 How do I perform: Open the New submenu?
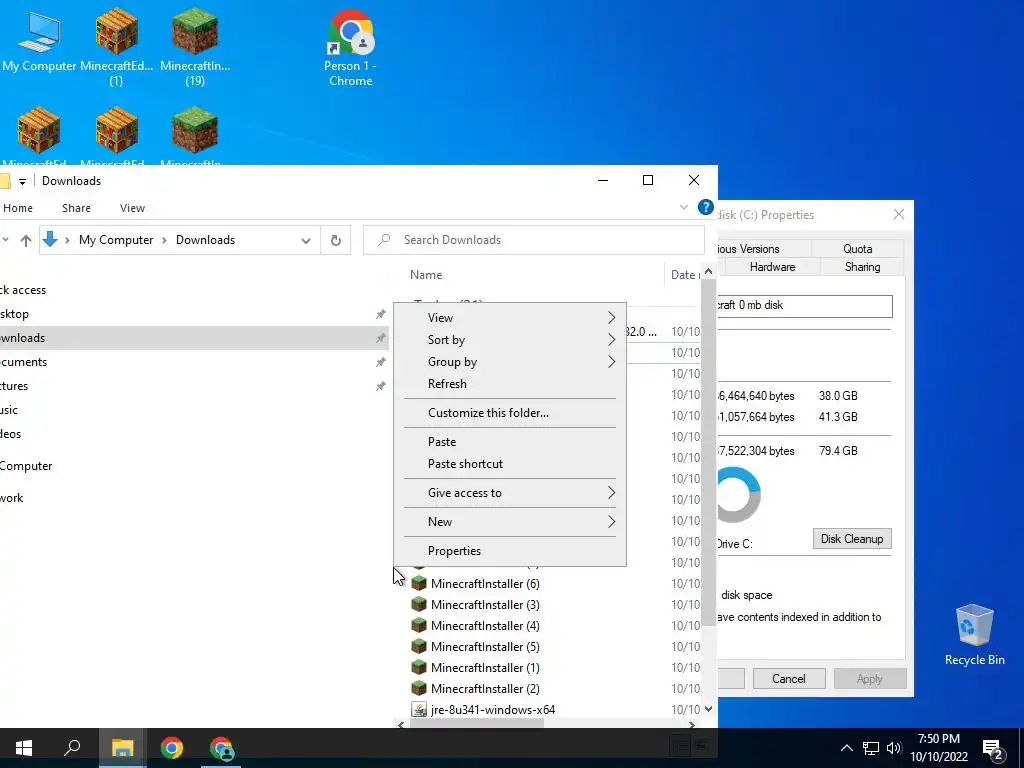(x=510, y=521)
